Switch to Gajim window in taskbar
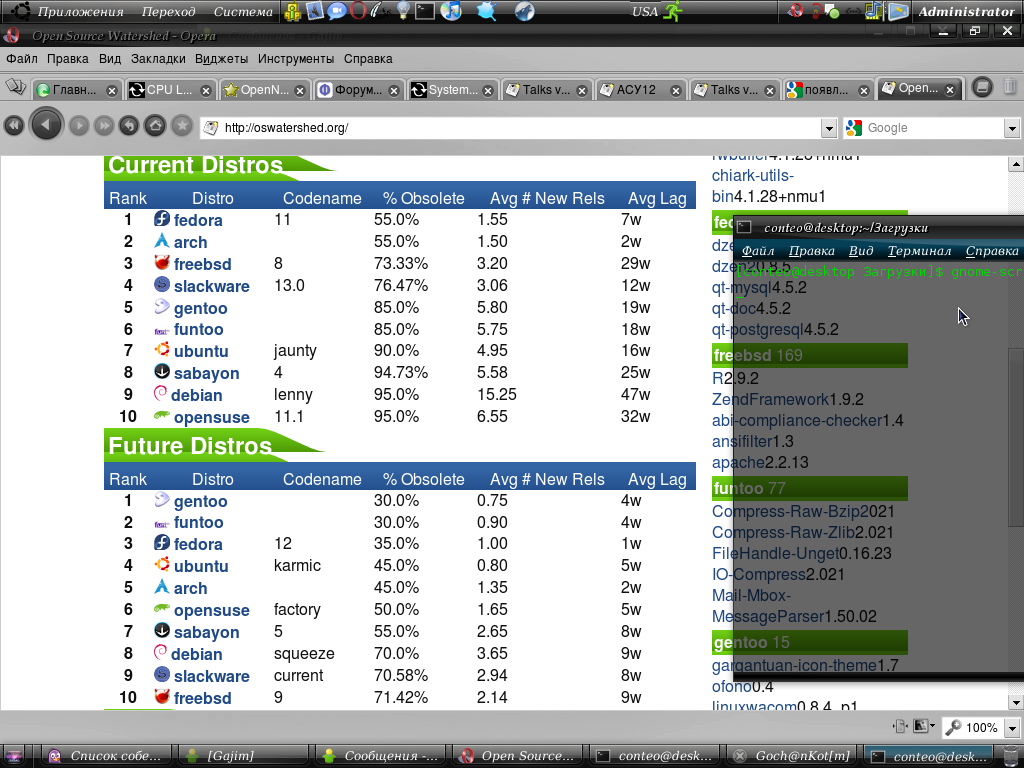1024x768 pixels. 230,756
